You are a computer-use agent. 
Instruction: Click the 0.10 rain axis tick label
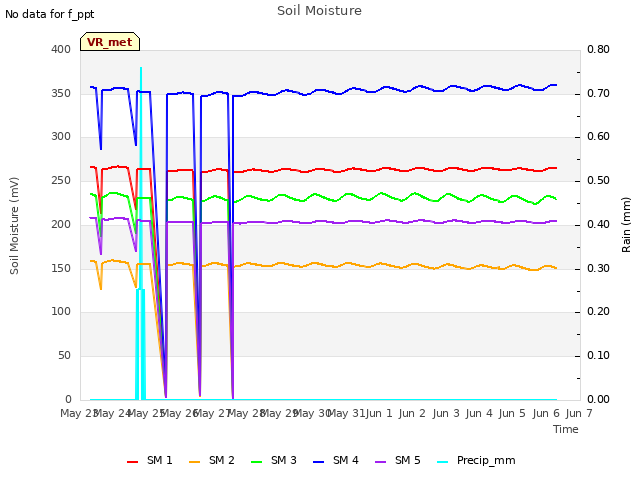[598, 356]
